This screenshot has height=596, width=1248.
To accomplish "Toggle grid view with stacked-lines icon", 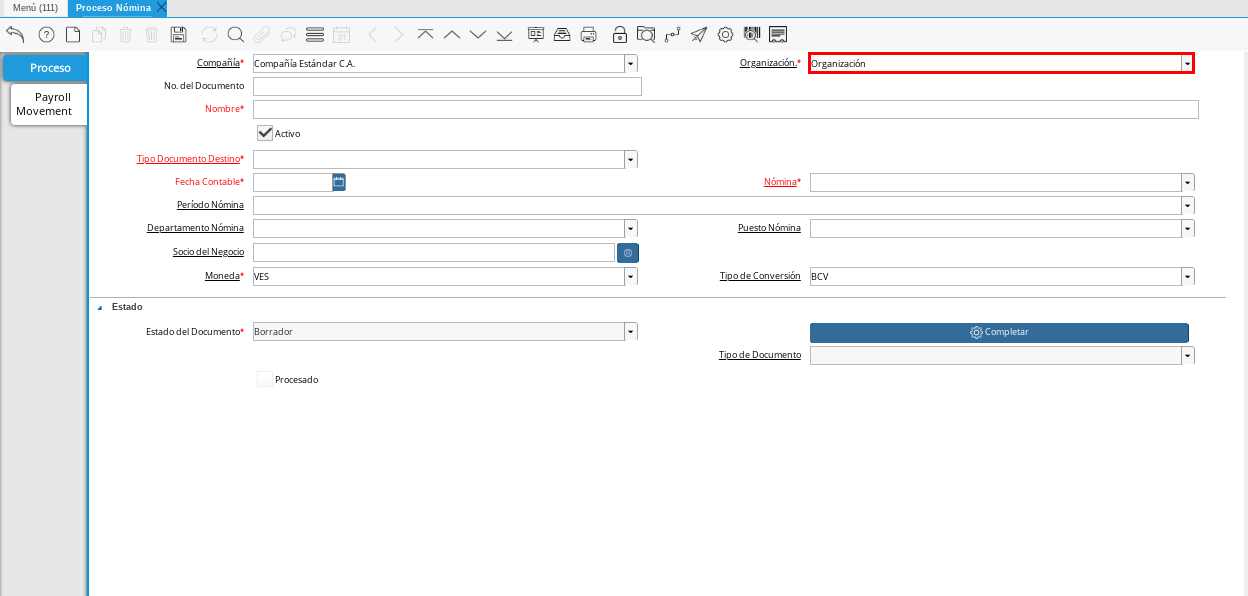I will click(x=315, y=35).
